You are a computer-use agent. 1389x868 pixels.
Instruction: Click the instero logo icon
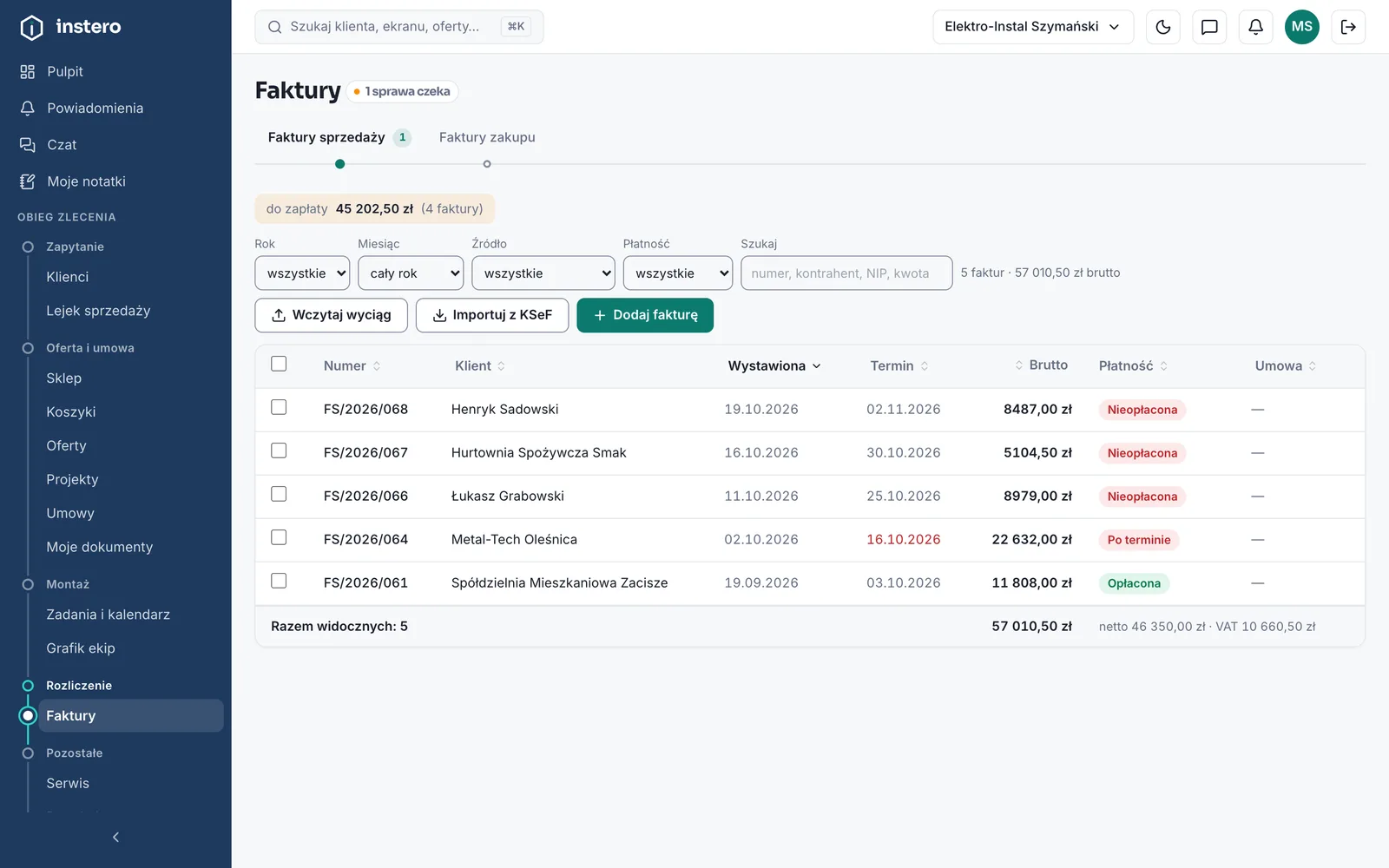[x=31, y=27]
